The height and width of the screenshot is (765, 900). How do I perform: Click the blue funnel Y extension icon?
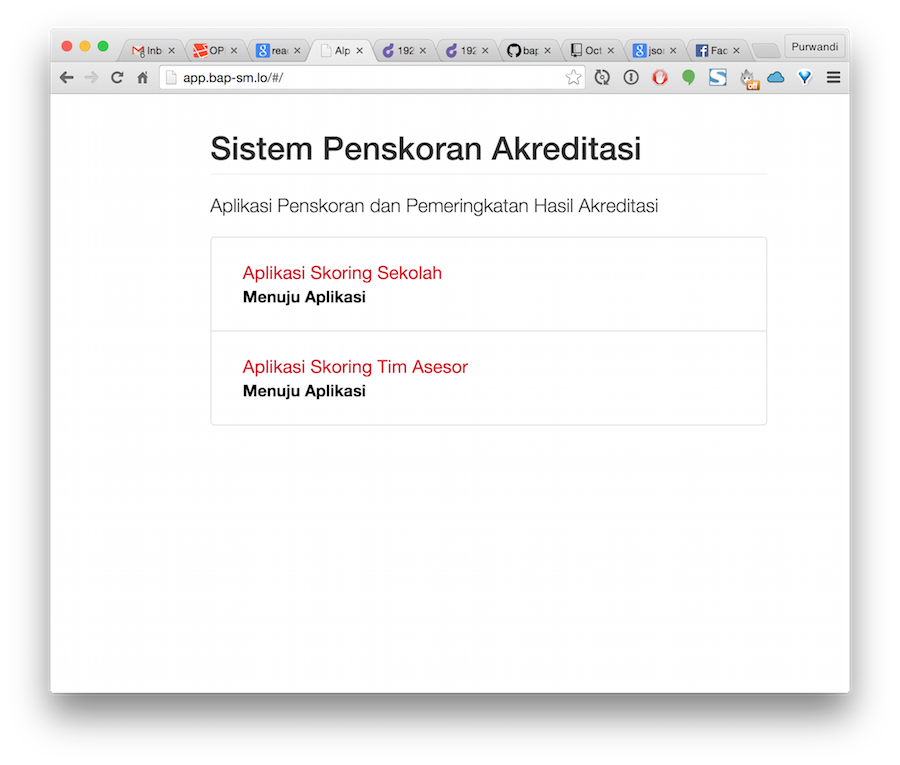coord(805,77)
